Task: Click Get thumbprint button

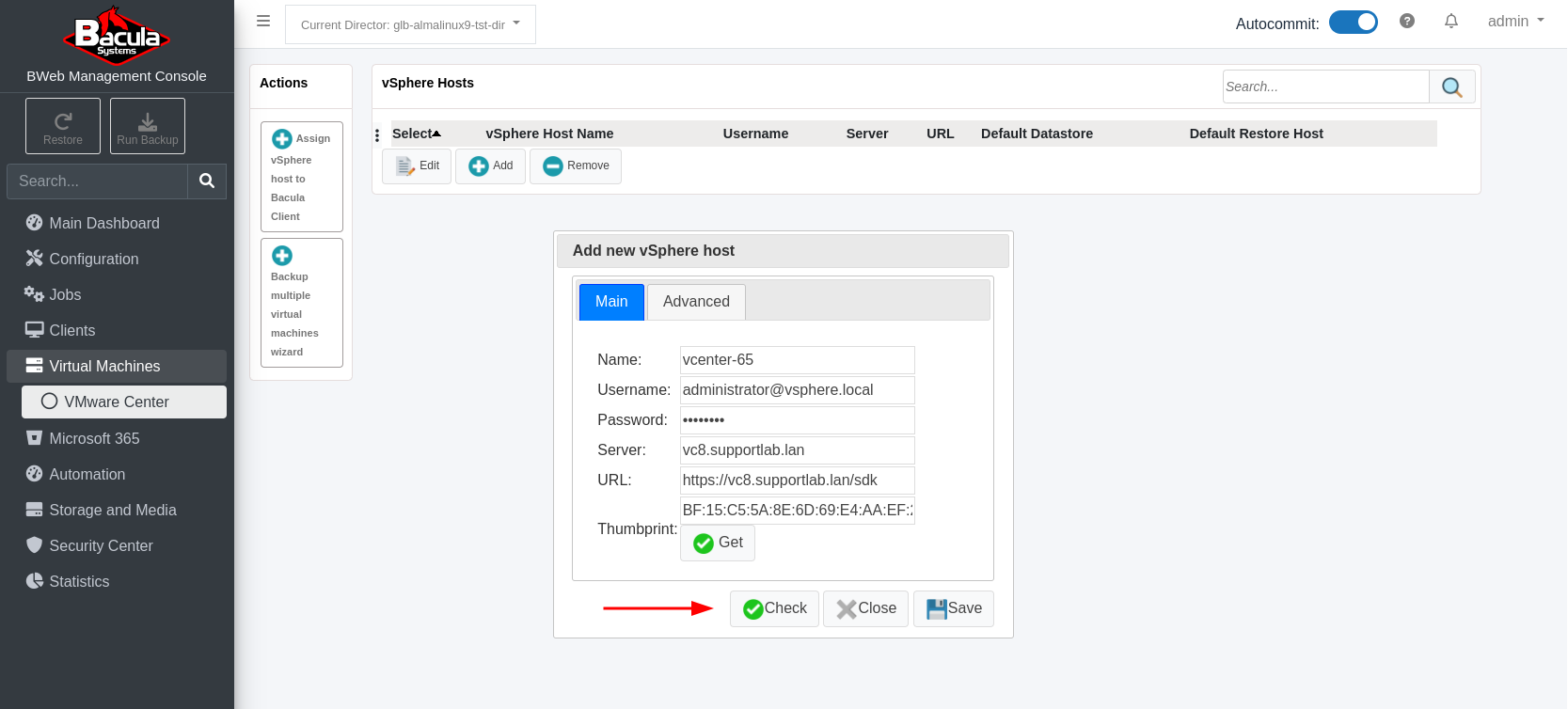Action: pyautogui.click(x=718, y=543)
